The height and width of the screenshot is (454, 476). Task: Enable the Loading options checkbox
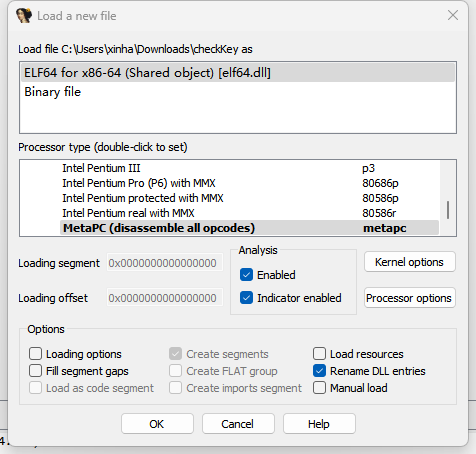click(35, 354)
